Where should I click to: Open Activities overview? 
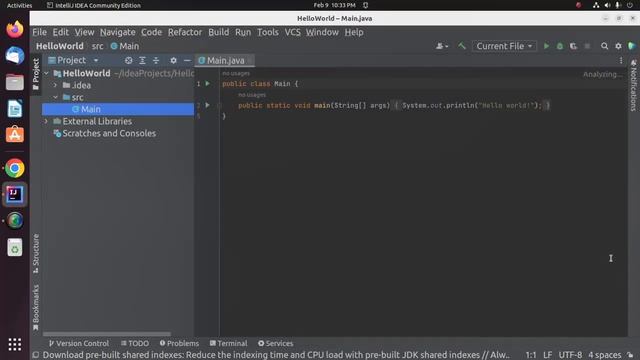[x=19, y=5]
